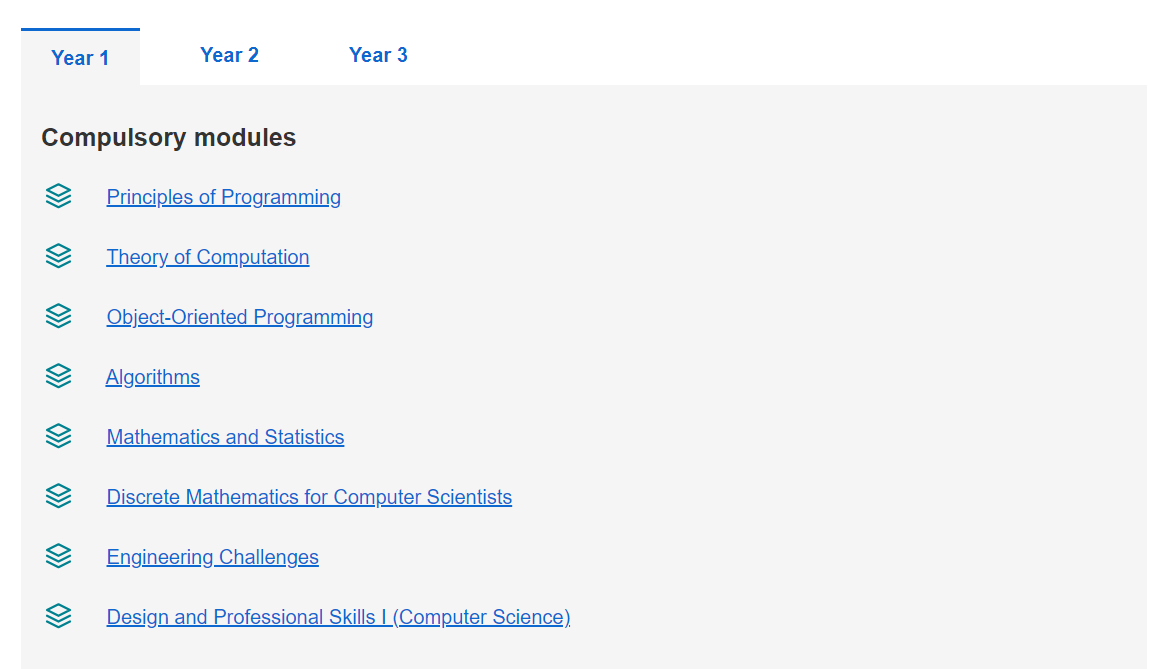Switch to the Year 3 tab
The height and width of the screenshot is (669, 1149).
[378, 55]
